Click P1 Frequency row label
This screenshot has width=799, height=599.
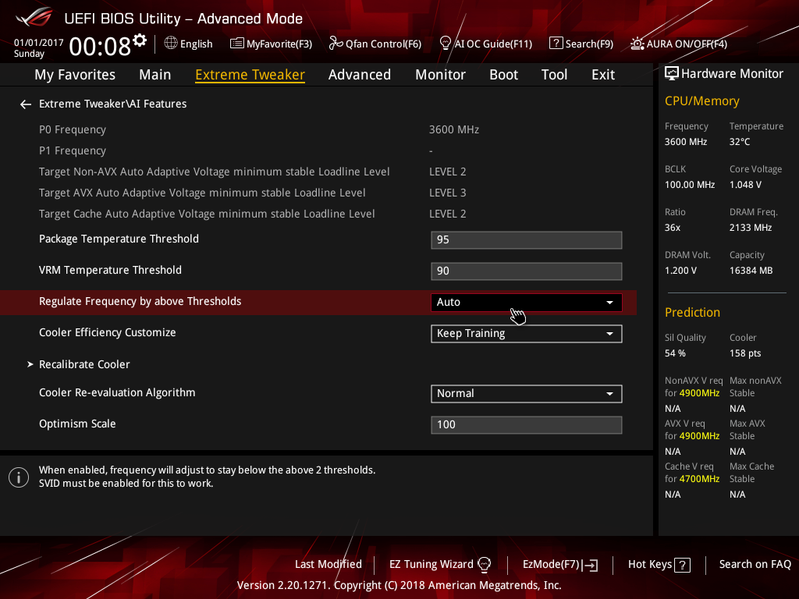[72, 151]
